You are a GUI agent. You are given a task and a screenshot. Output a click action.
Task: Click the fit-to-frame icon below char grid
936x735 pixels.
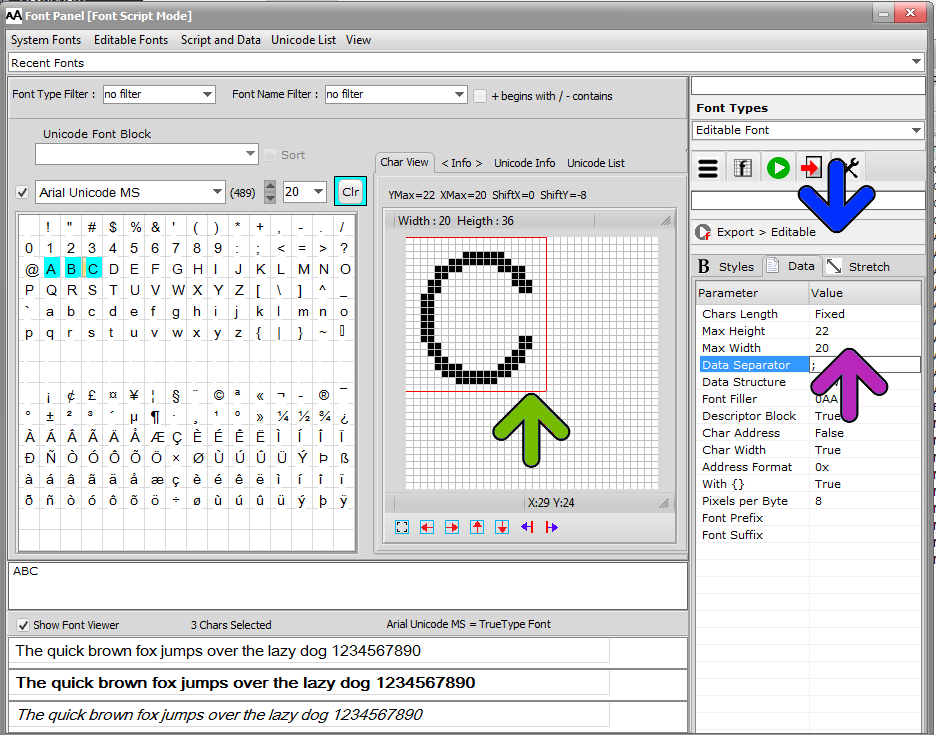pos(402,527)
